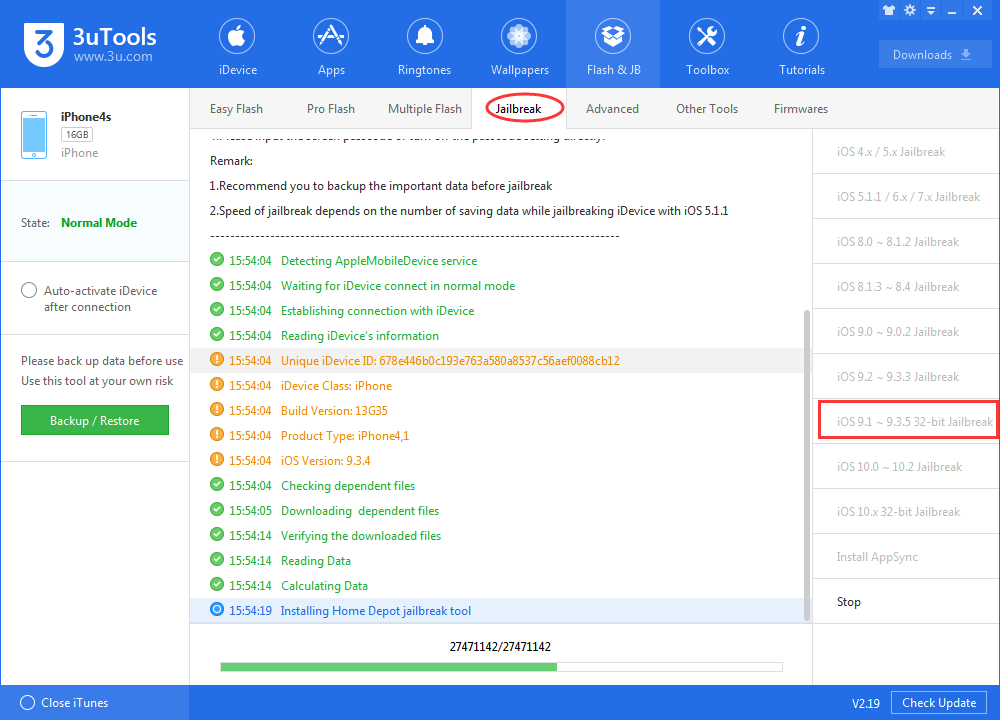Switch to the Easy Flash tab

pyautogui.click(x=236, y=109)
